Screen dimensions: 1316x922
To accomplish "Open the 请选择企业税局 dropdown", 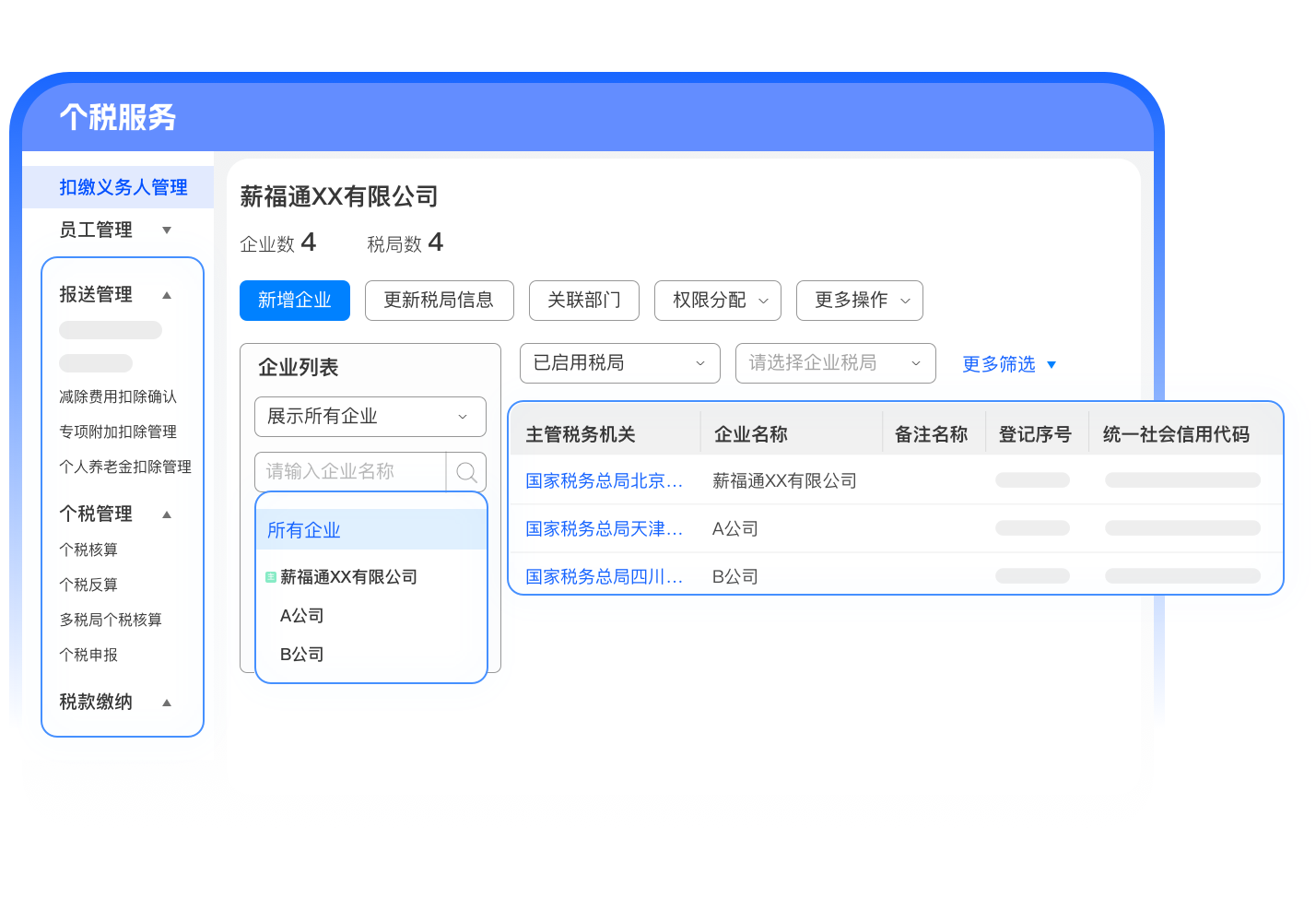I will coord(835,363).
